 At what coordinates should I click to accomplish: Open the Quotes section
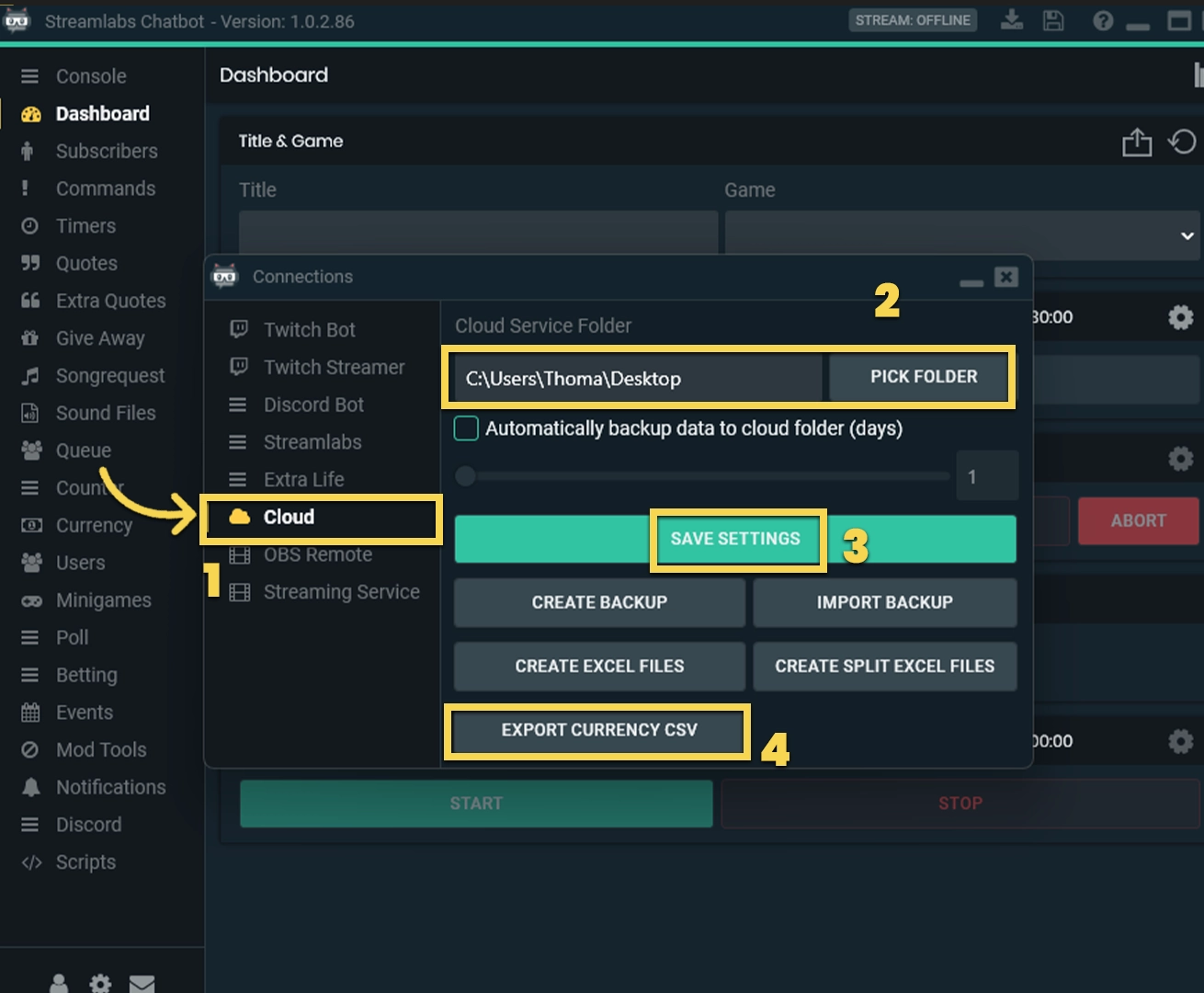[86, 264]
